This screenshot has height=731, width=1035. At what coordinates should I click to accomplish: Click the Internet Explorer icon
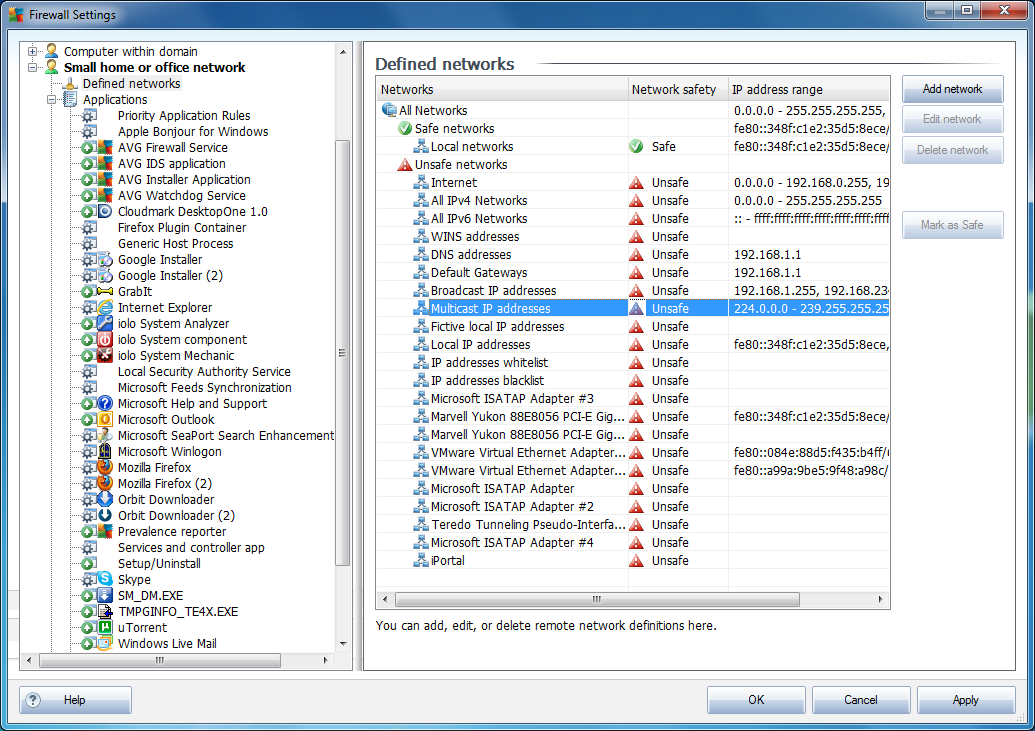click(x=105, y=307)
